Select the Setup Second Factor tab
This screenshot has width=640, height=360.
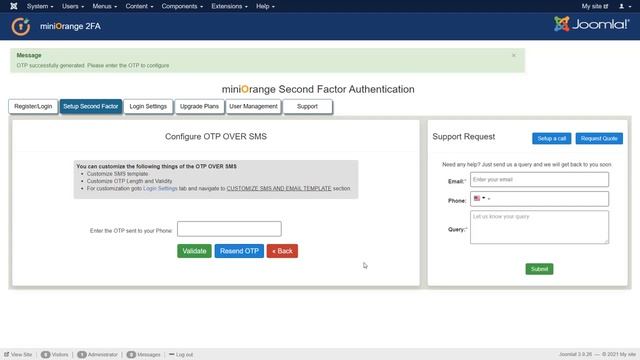click(91, 107)
